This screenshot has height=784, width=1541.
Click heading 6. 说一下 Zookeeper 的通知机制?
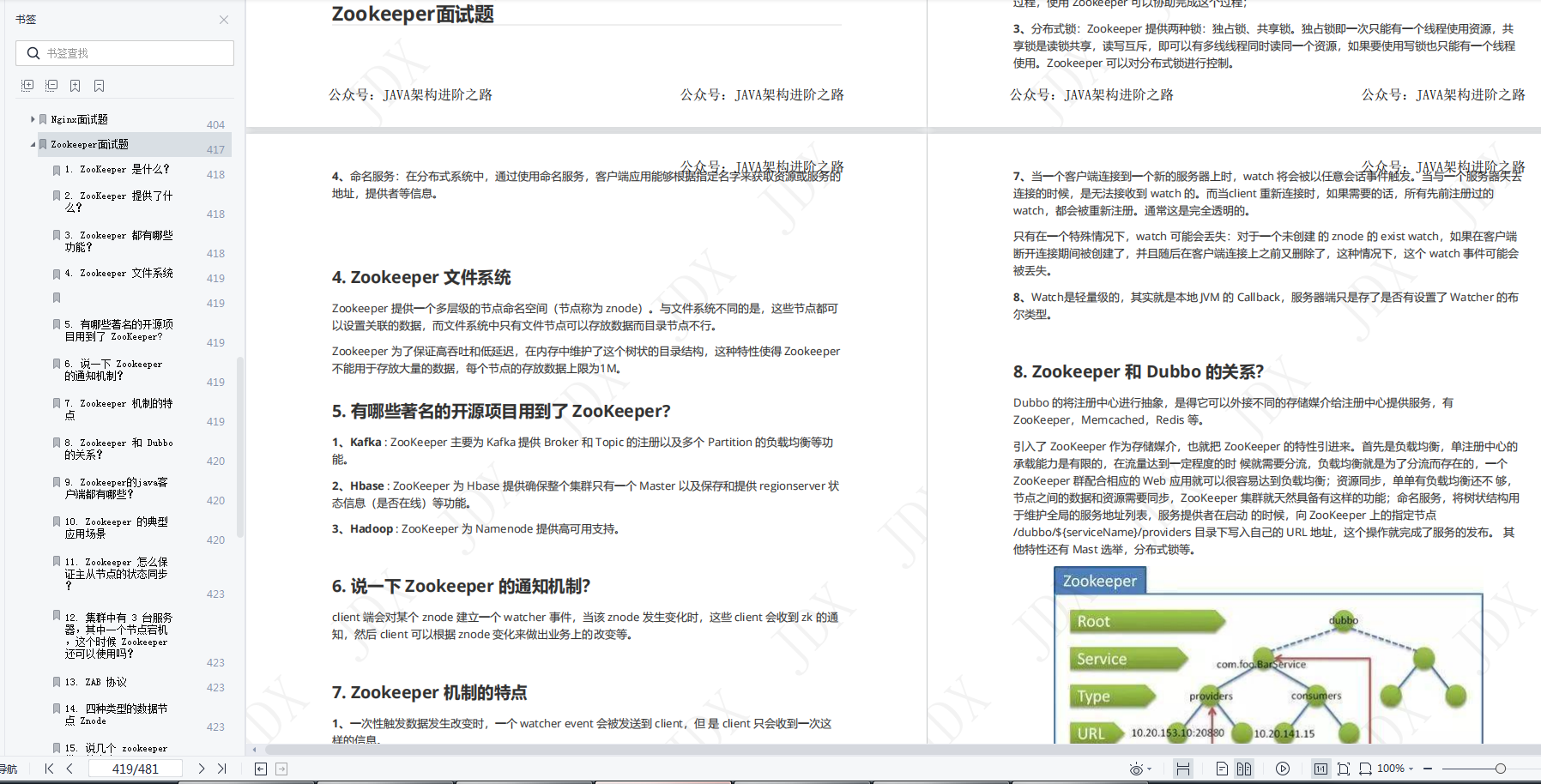[x=461, y=586]
